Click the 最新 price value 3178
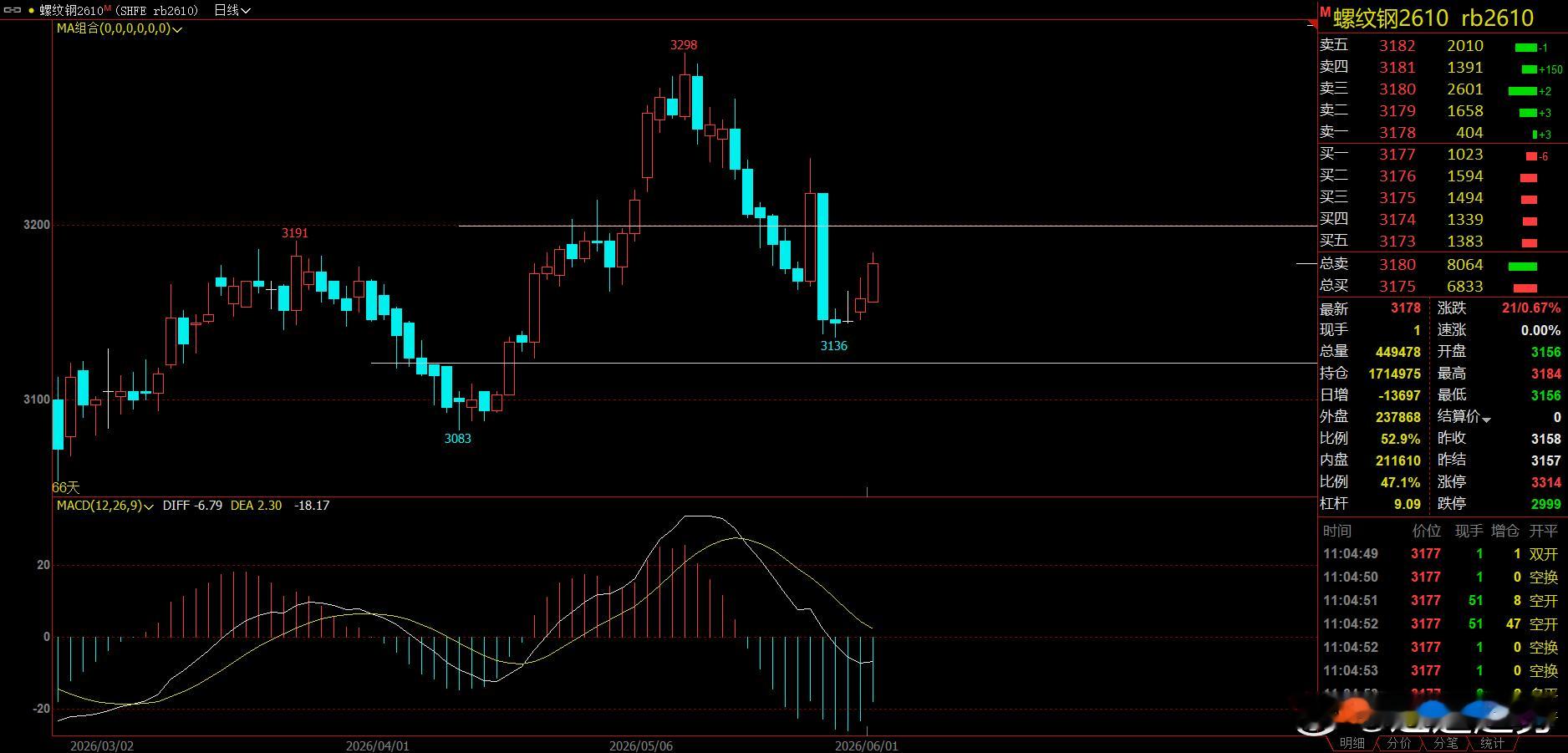Image resolution: width=1568 pixels, height=753 pixels. point(1406,308)
